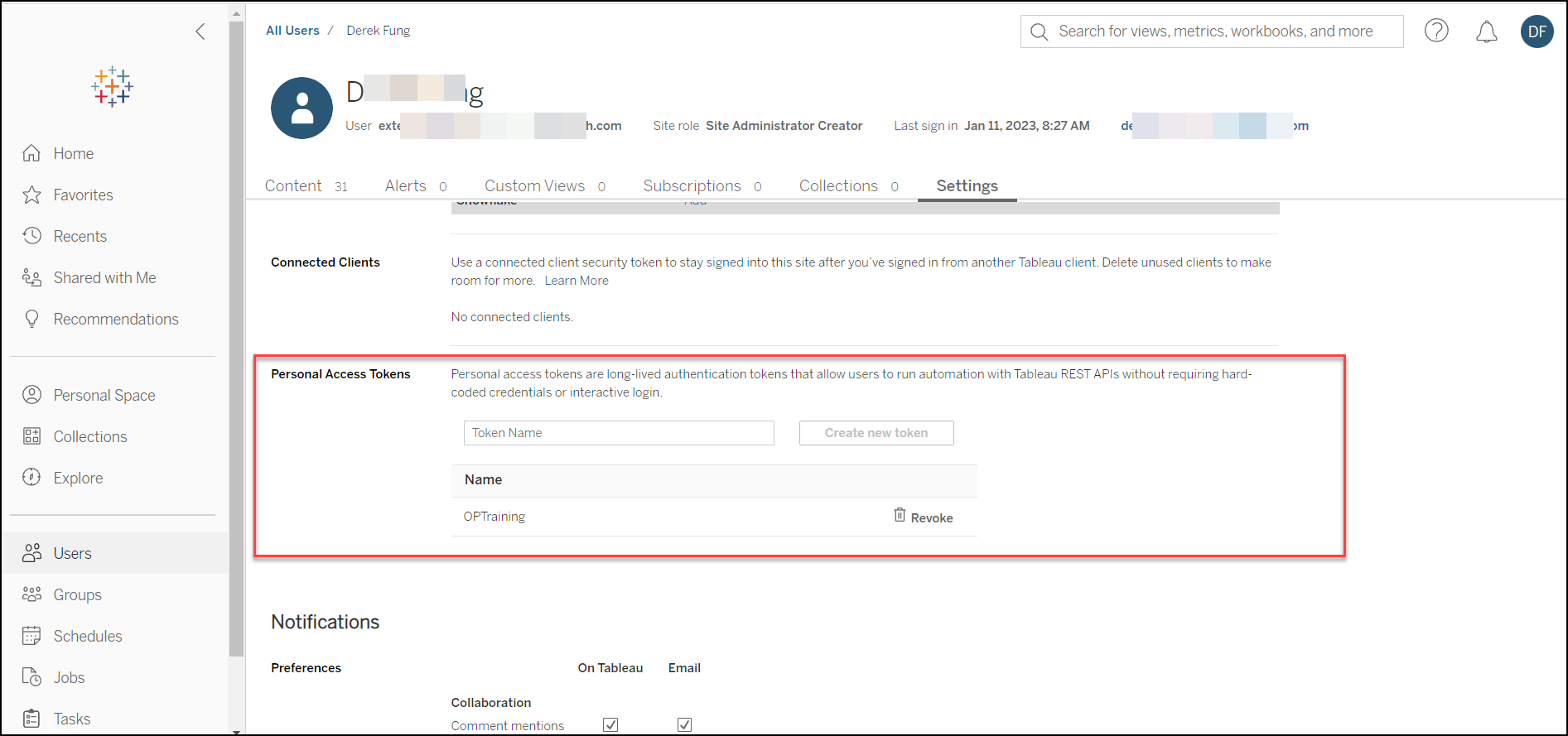Focus the search views field
1568x736 pixels.
click(1212, 31)
